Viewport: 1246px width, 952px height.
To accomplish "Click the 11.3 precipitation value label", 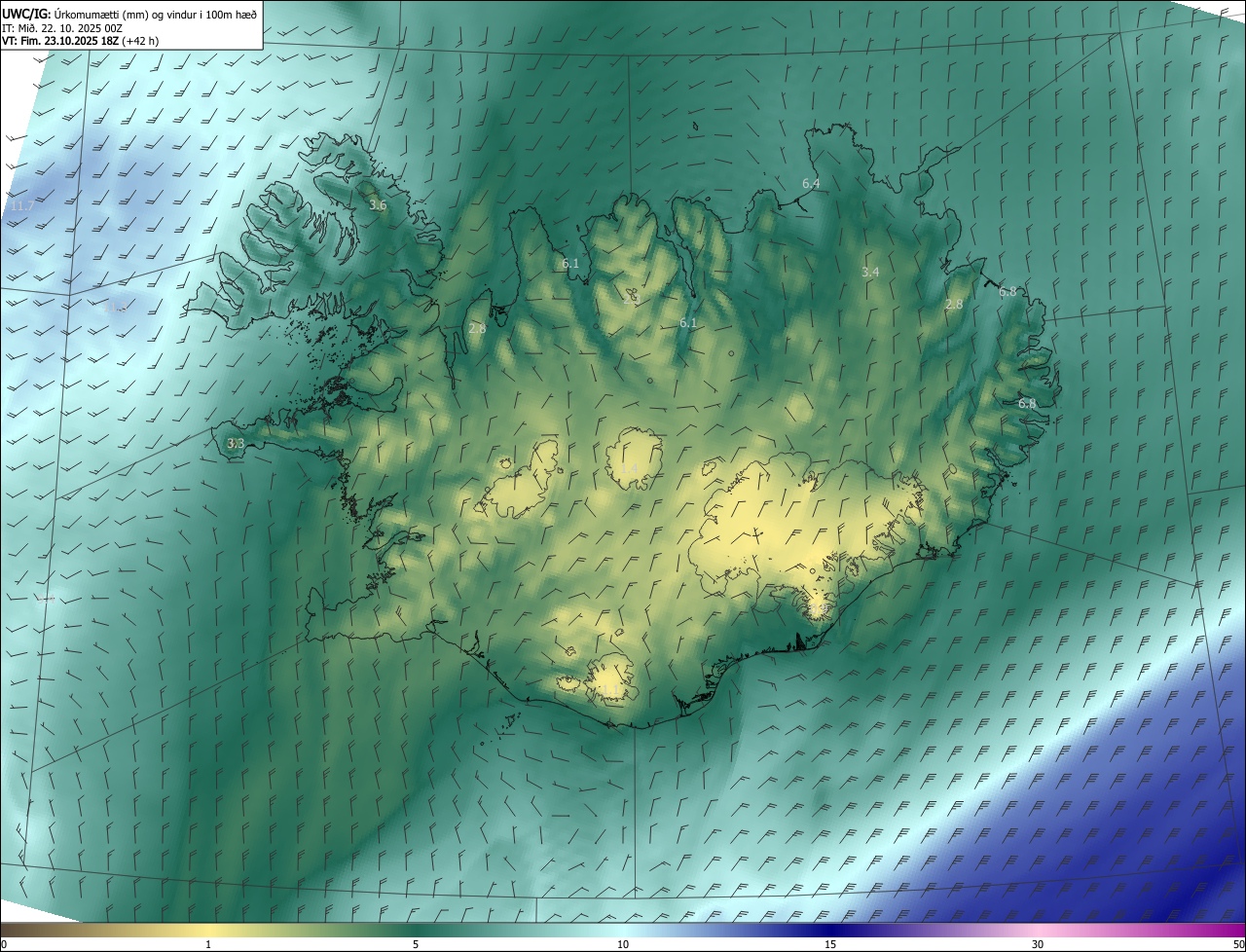I will point(118,306).
